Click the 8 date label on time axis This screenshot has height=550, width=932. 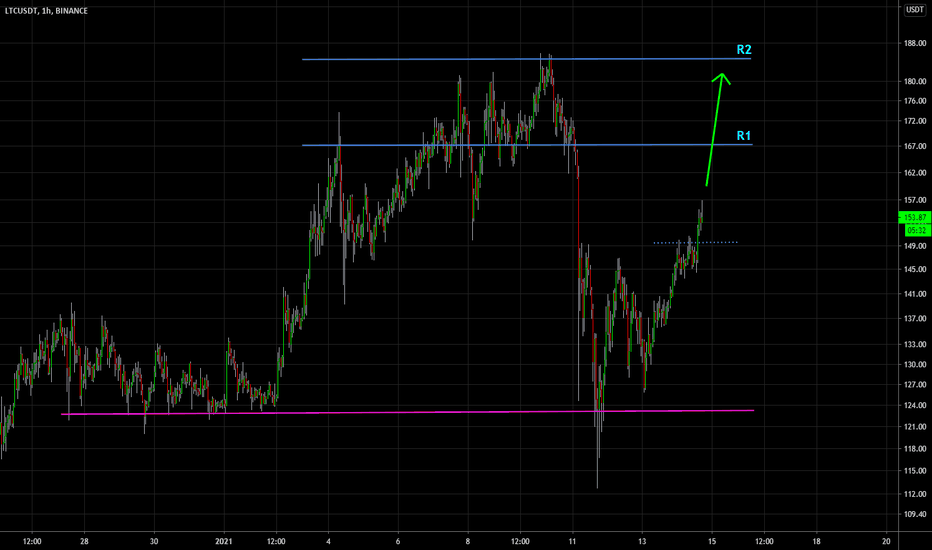[468, 541]
